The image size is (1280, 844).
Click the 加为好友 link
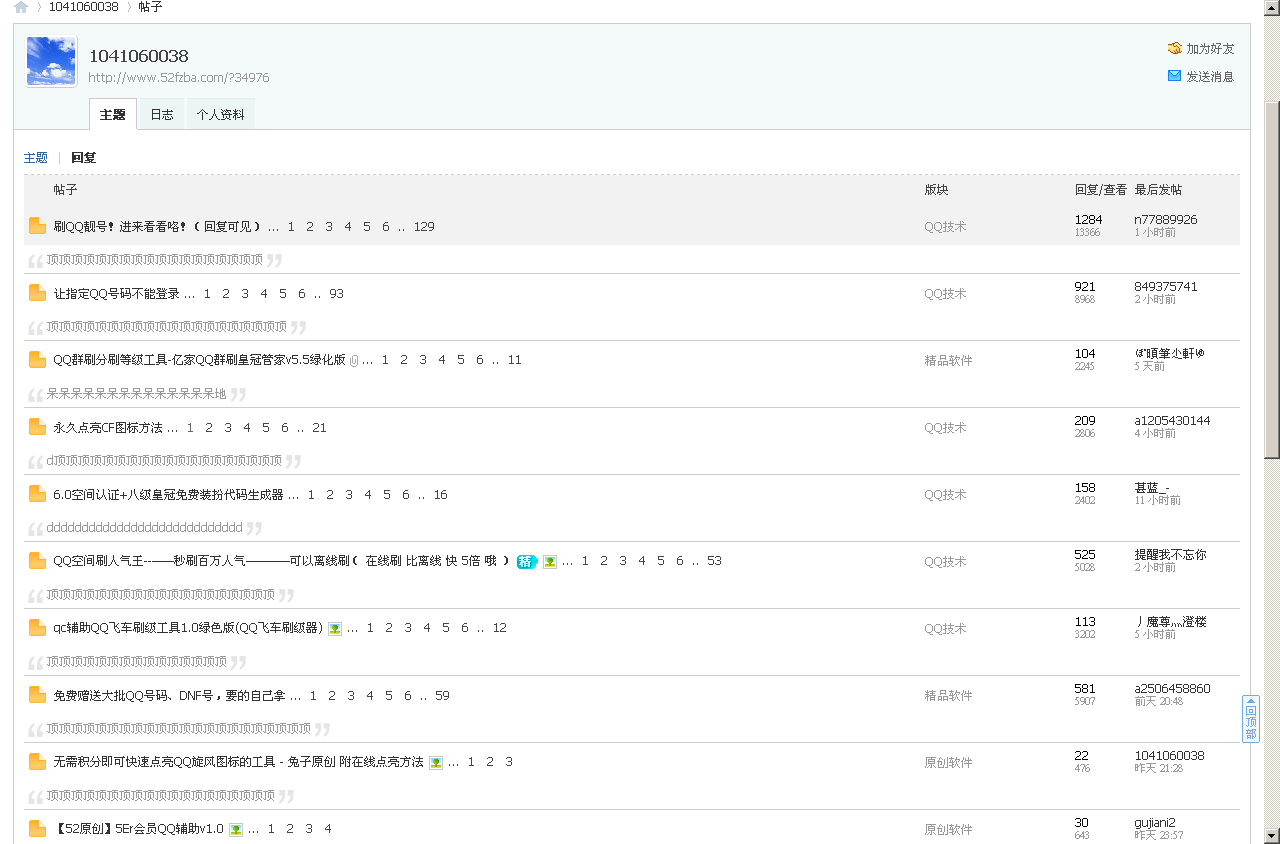(1211, 49)
